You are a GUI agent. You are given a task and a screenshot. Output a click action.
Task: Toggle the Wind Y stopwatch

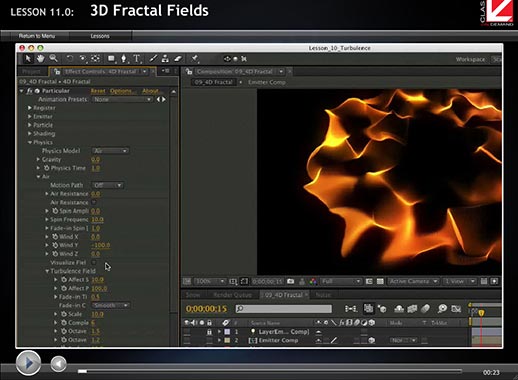(55, 245)
